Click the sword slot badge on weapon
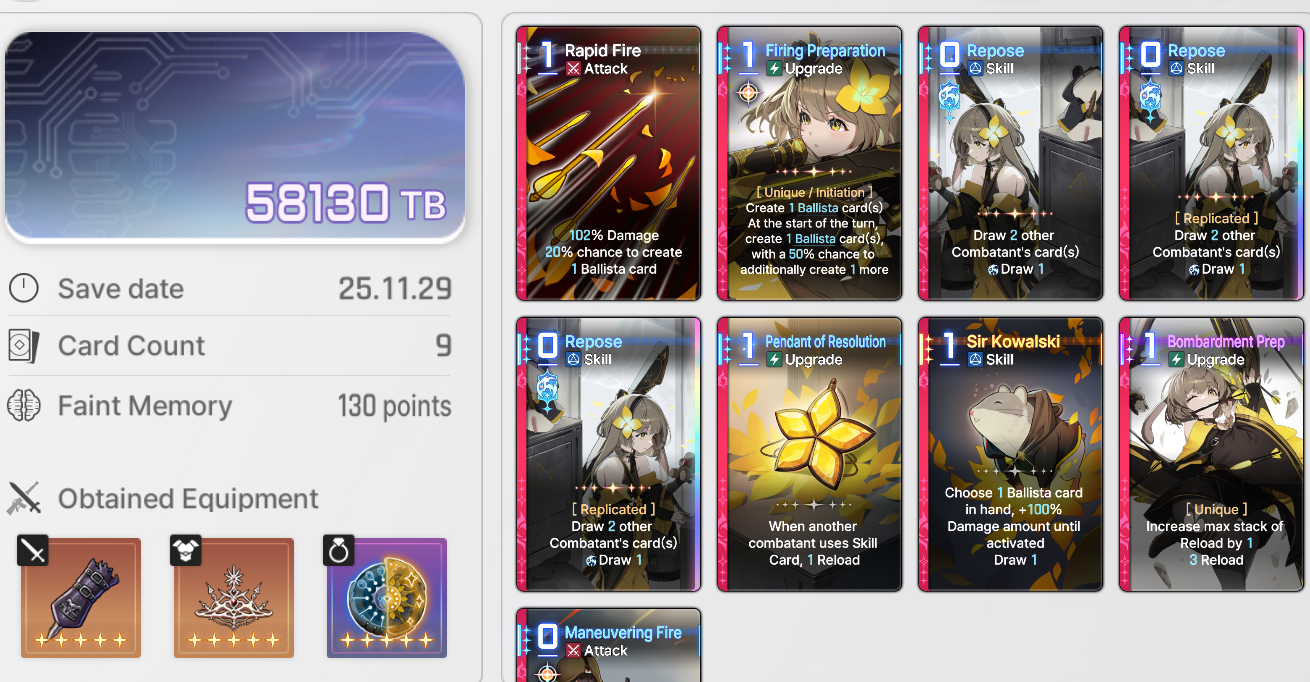Image resolution: width=1310 pixels, height=682 pixels. [33, 550]
